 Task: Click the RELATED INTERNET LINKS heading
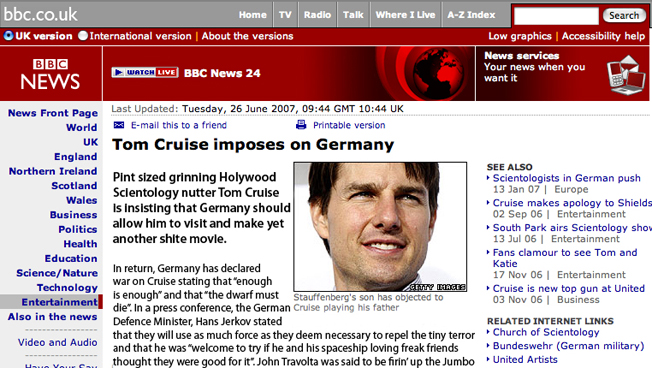pos(550,321)
